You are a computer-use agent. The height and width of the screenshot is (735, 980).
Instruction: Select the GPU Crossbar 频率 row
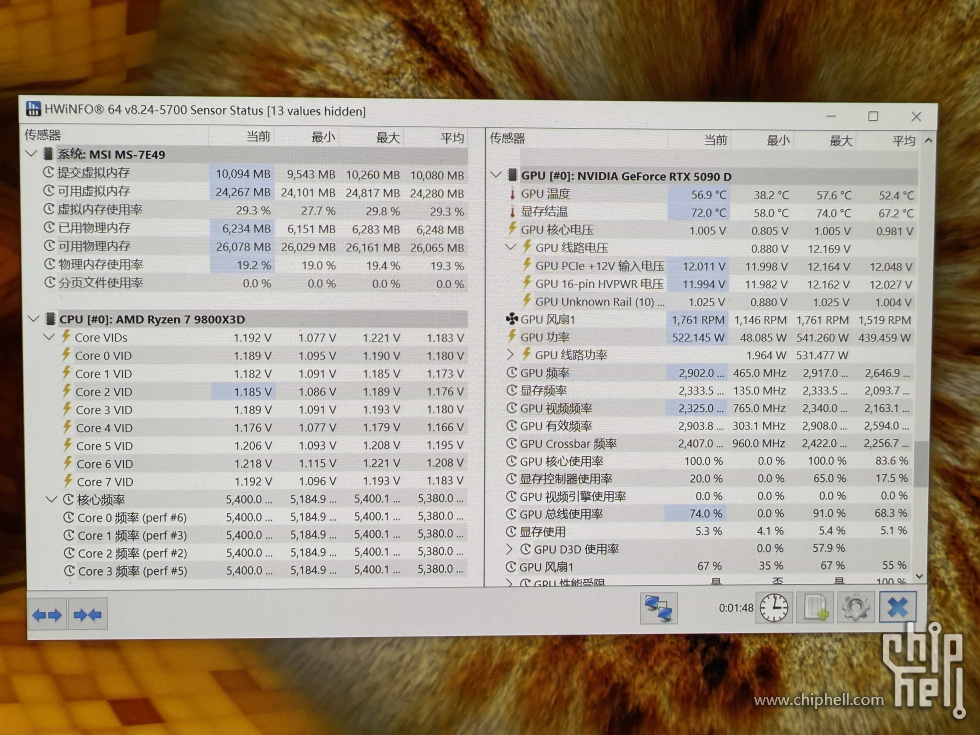pyautogui.click(x=708, y=443)
